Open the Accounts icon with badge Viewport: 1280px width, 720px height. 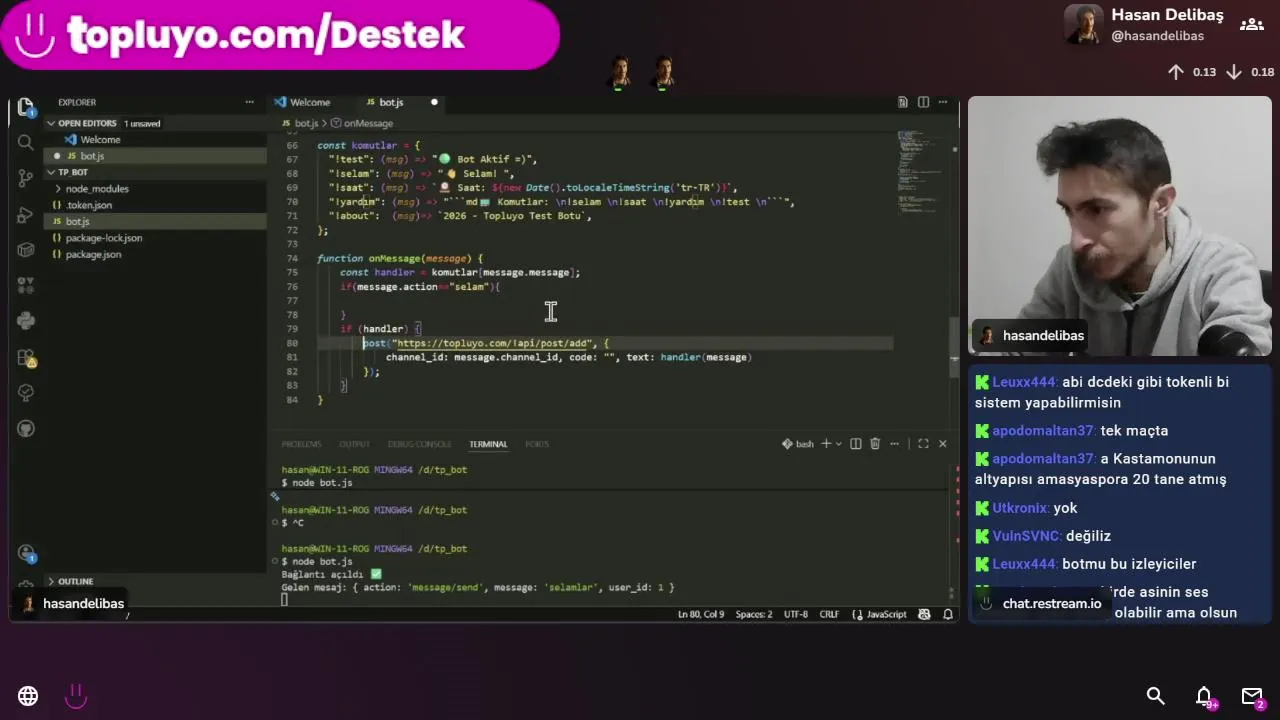(26, 553)
